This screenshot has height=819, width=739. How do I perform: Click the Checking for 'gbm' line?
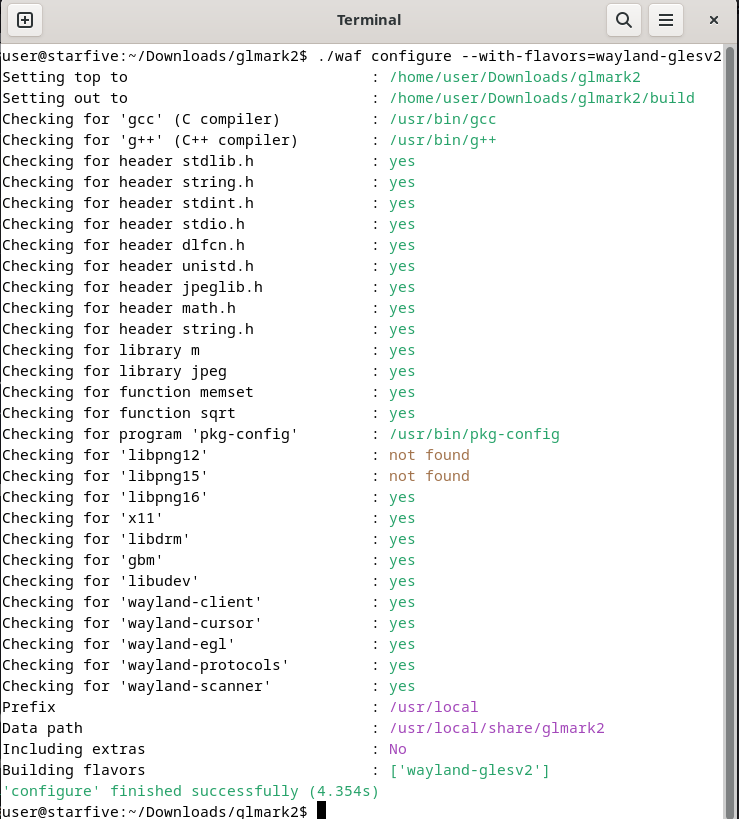pos(209,560)
